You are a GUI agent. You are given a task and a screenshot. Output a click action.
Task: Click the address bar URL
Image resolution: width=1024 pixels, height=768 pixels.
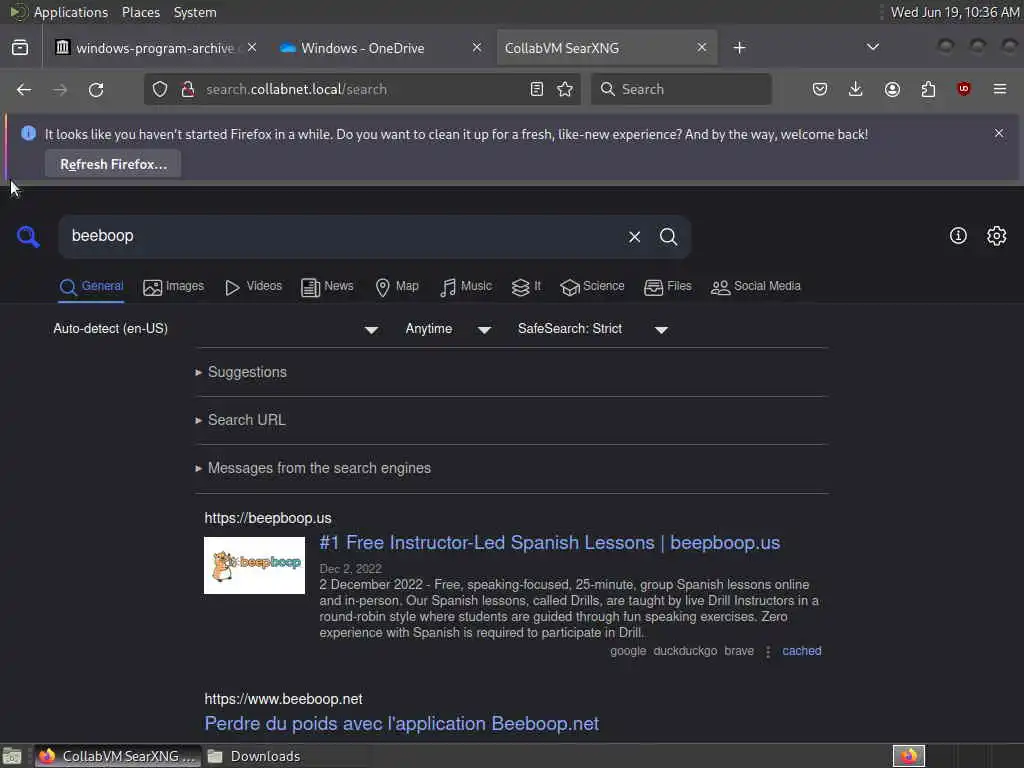coord(296,89)
